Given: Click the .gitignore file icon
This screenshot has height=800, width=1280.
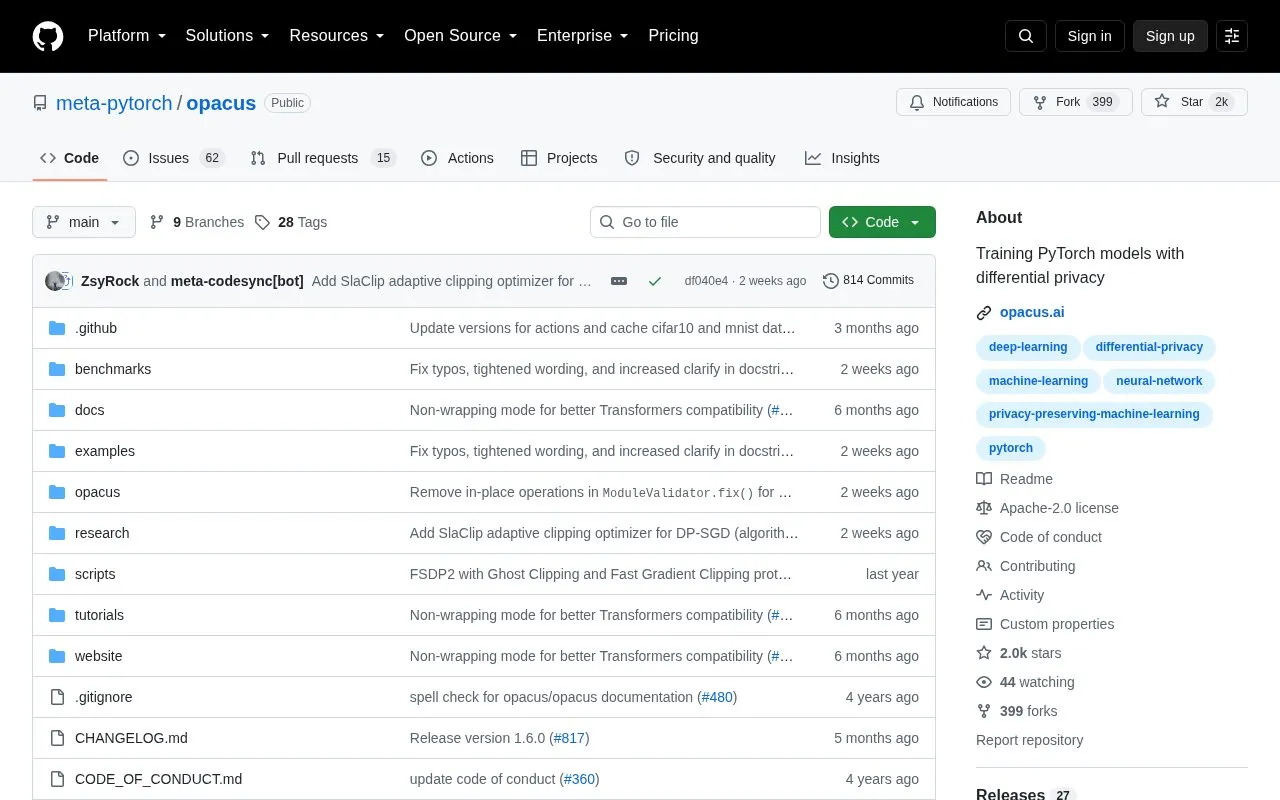Looking at the screenshot, I should click(x=57, y=697).
